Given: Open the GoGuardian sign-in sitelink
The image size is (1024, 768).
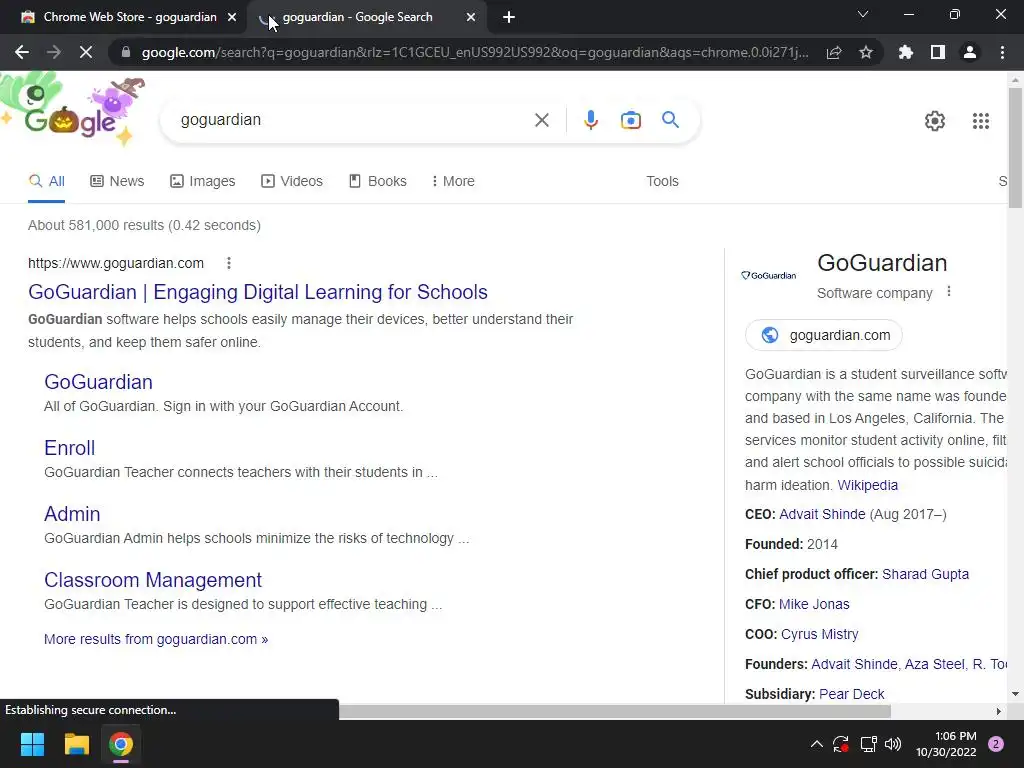Looking at the screenshot, I should pyautogui.click(x=99, y=382).
